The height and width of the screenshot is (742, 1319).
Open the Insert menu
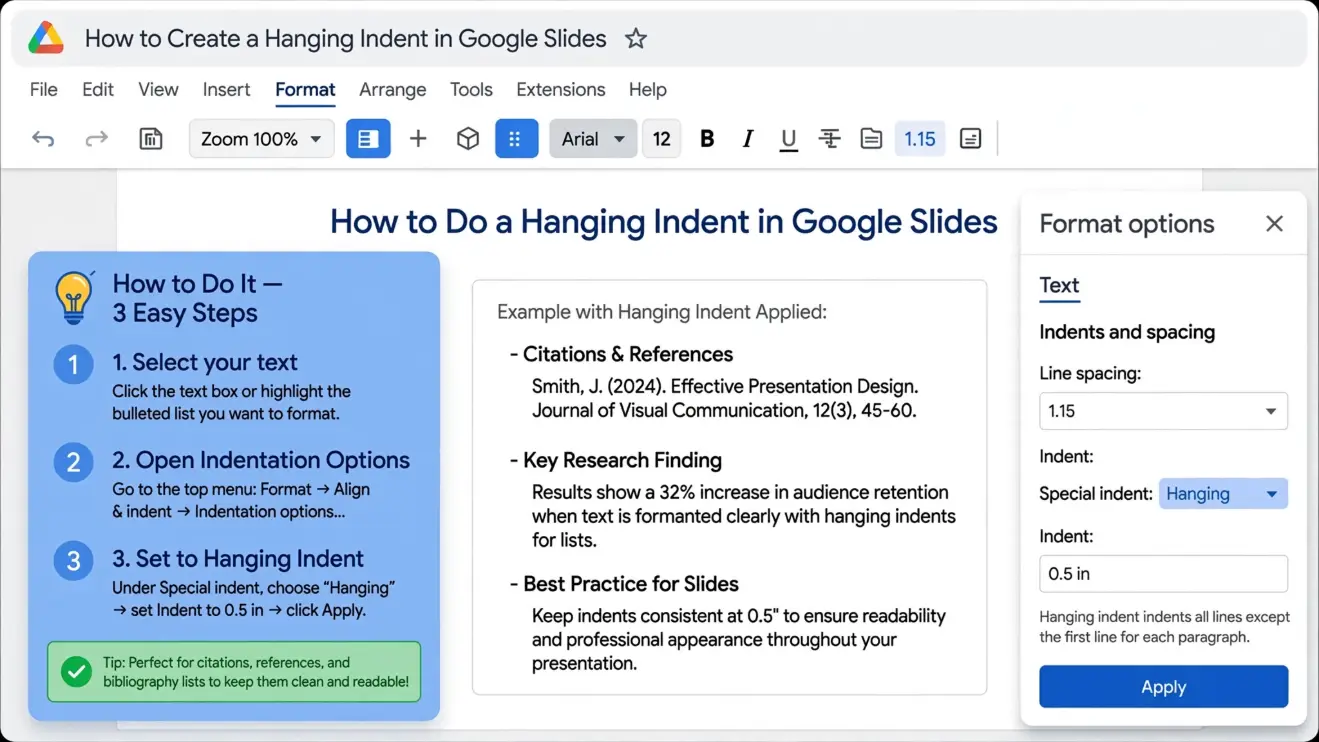point(226,89)
